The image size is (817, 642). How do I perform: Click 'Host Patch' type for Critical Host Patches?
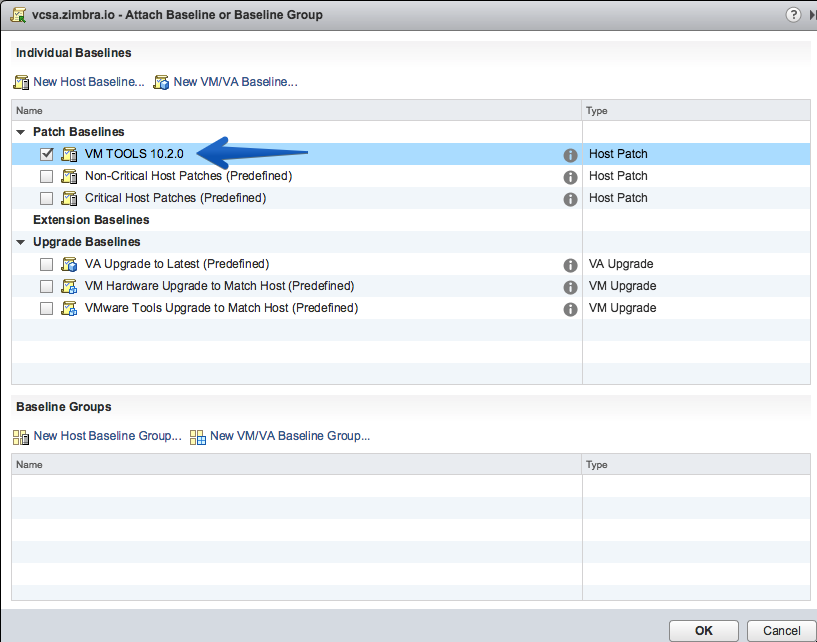[618, 197]
